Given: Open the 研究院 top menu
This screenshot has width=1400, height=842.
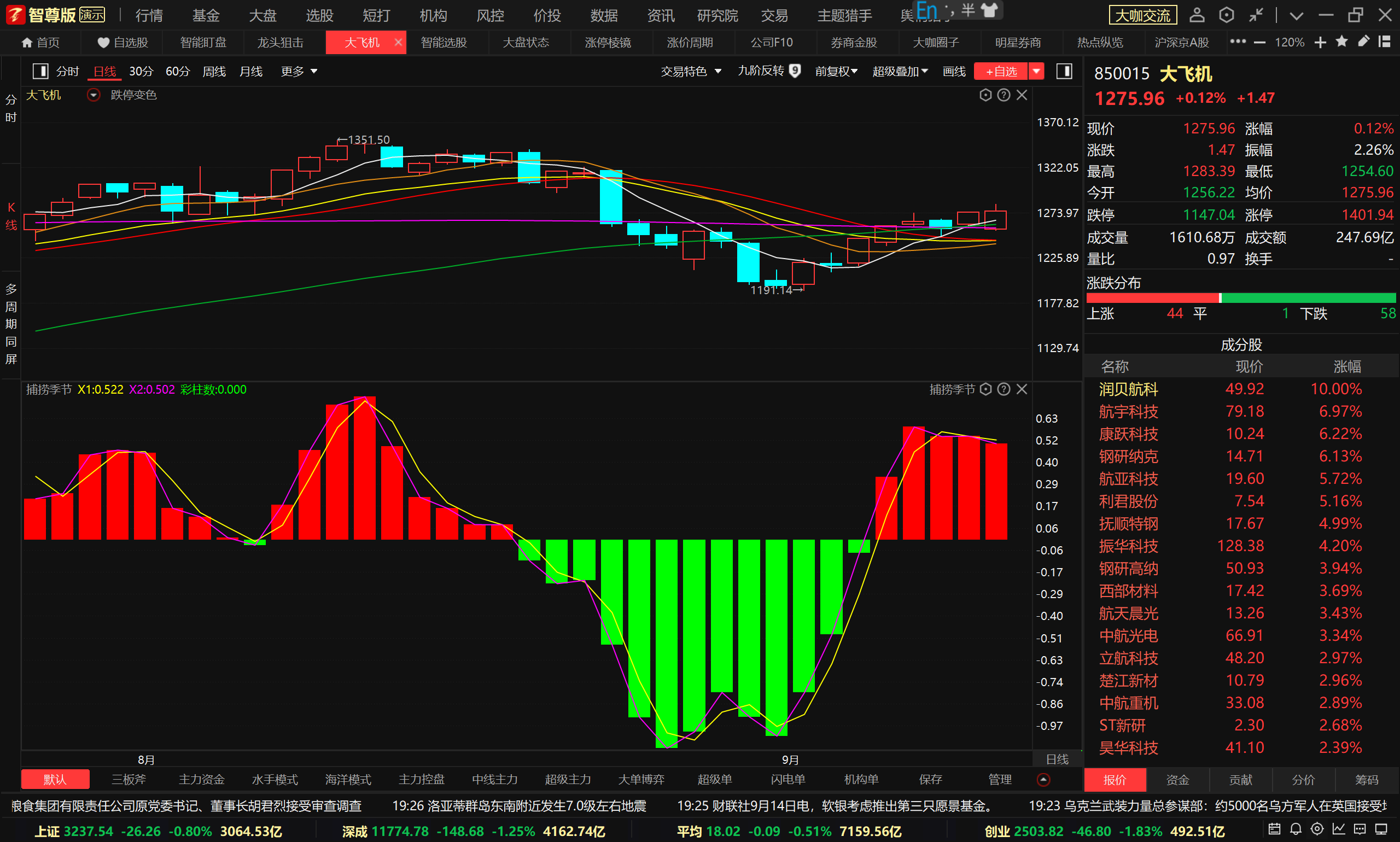Looking at the screenshot, I should pos(717,15).
